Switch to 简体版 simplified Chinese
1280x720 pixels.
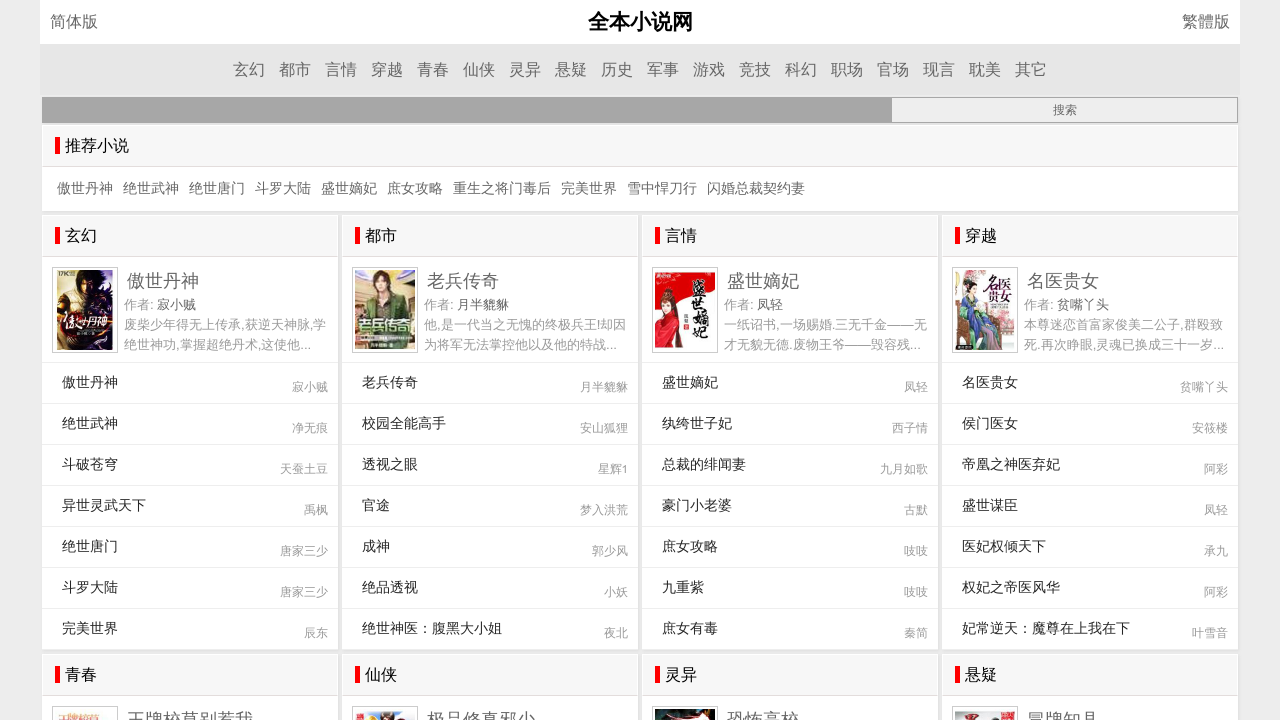74,22
